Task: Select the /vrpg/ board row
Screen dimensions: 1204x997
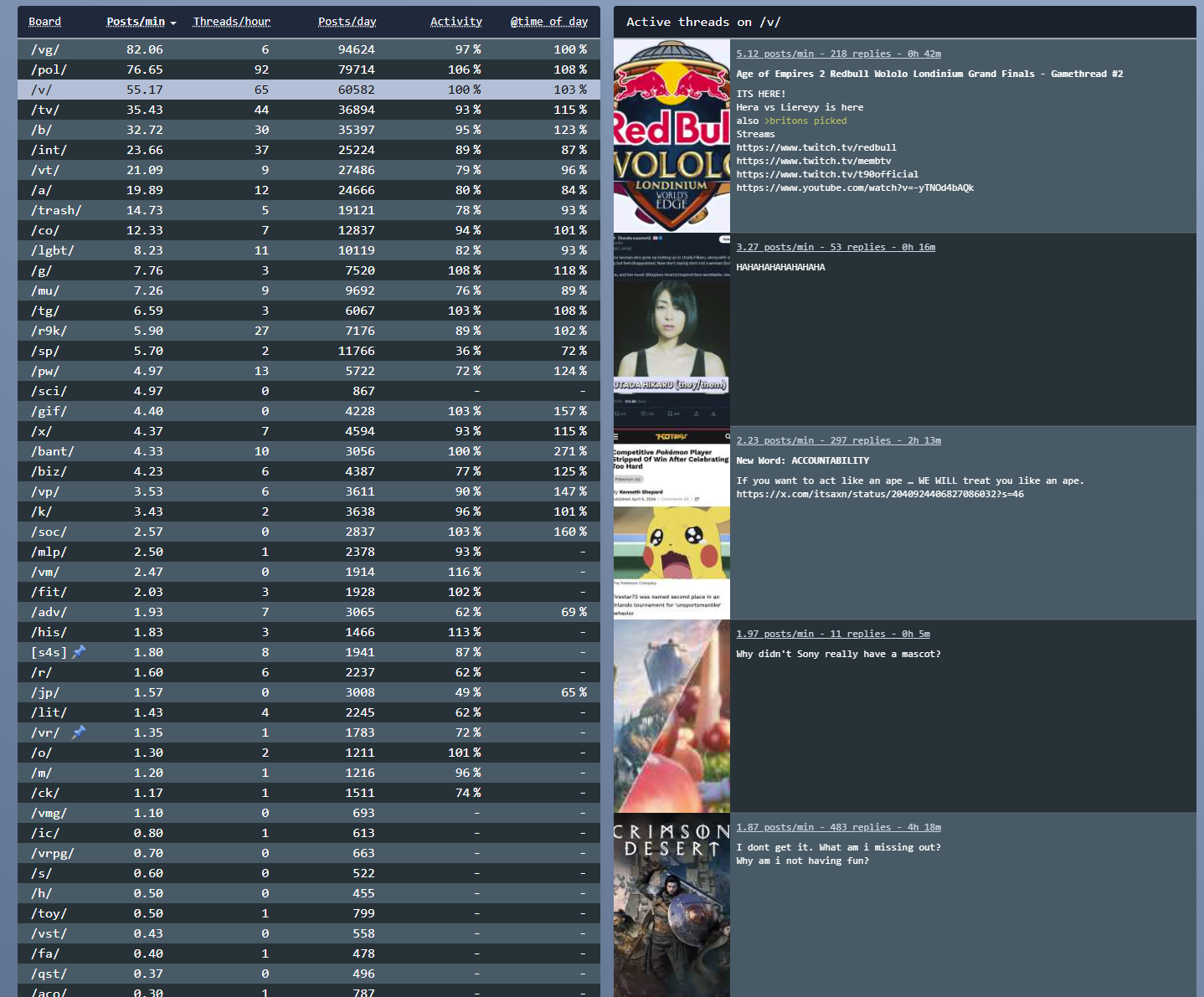Action: 309,853
